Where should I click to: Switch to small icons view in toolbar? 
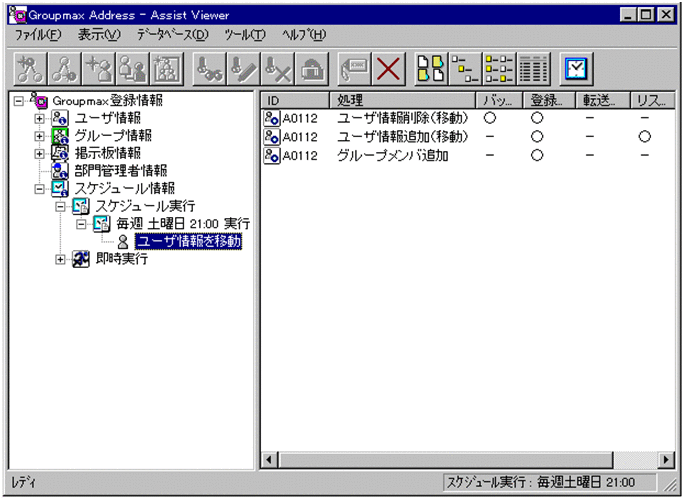[462, 69]
